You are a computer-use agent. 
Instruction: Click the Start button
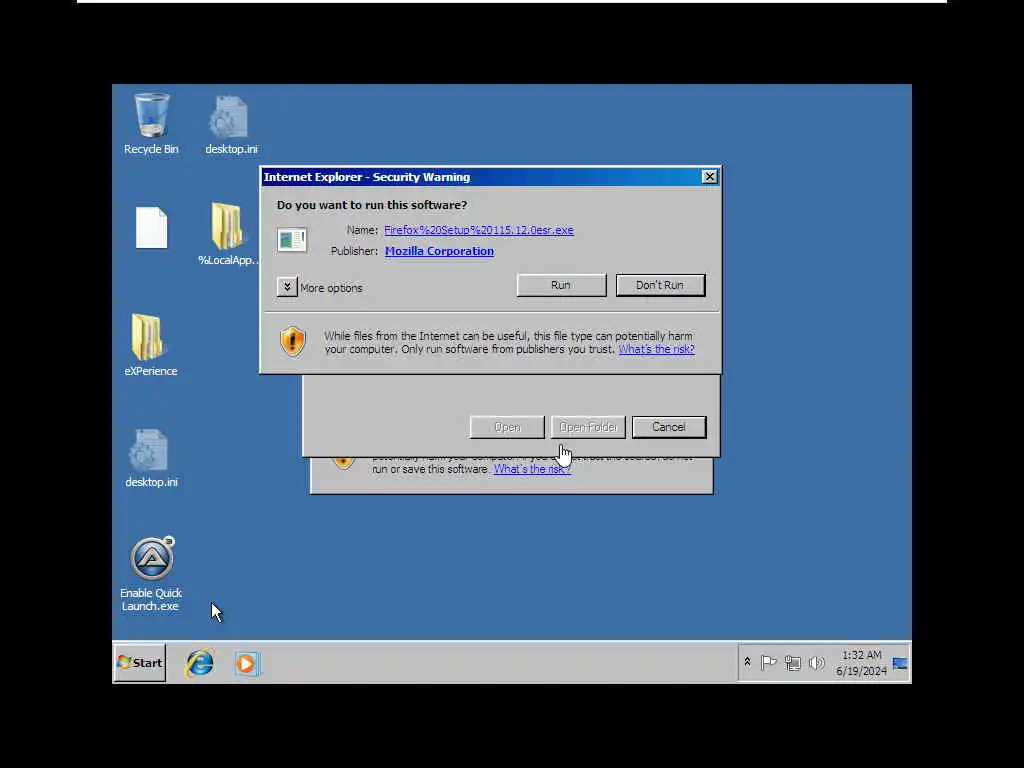pyautogui.click(x=140, y=663)
